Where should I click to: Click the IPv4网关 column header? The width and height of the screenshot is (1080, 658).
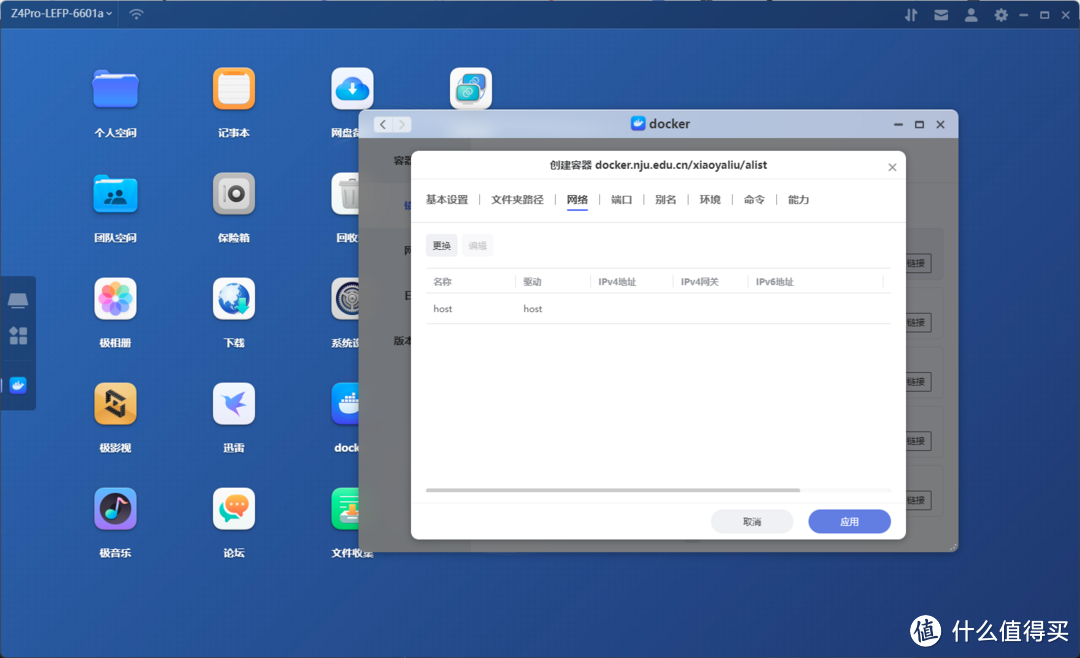(x=700, y=282)
